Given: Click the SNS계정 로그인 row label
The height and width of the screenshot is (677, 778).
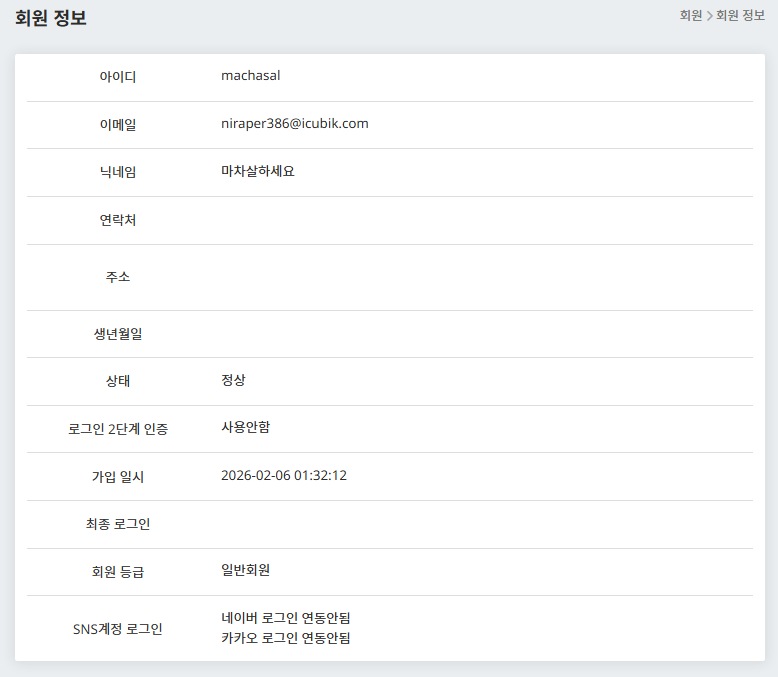Looking at the screenshot, I should pos(118,629).
